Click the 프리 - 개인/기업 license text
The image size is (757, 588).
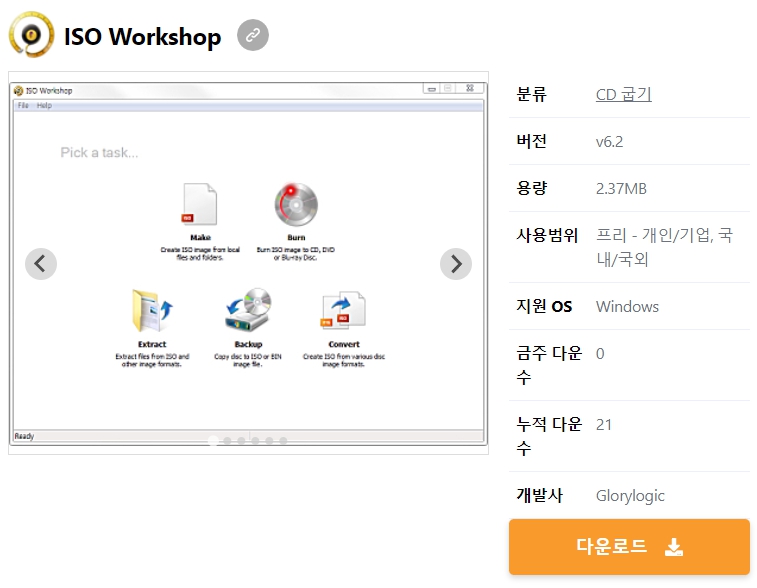[664, 247]
